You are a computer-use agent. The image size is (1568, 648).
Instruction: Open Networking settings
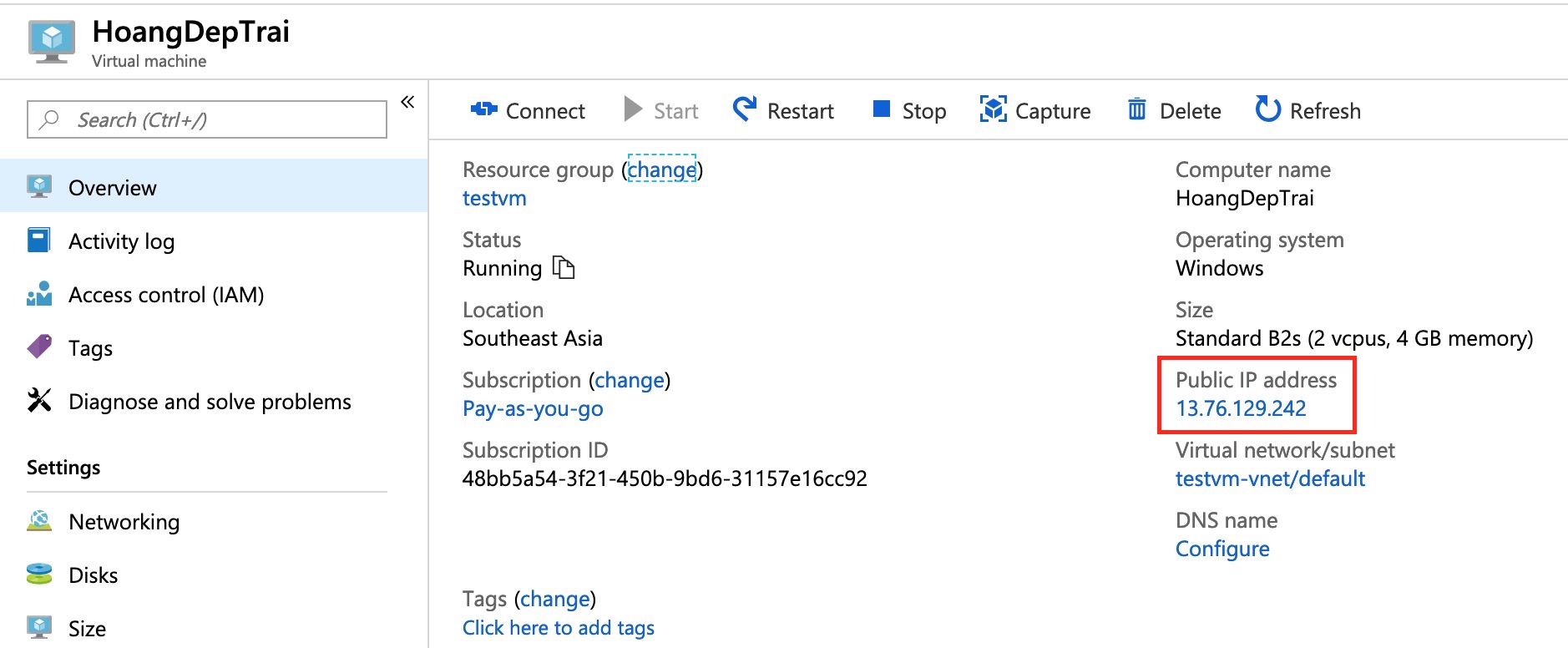point(124,522)
